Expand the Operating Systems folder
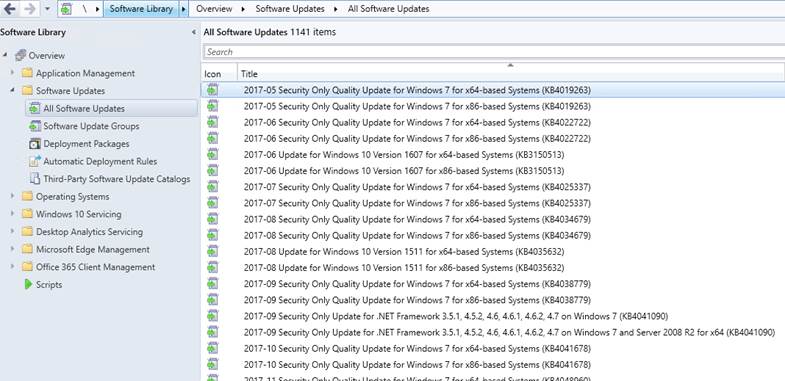 13,196
